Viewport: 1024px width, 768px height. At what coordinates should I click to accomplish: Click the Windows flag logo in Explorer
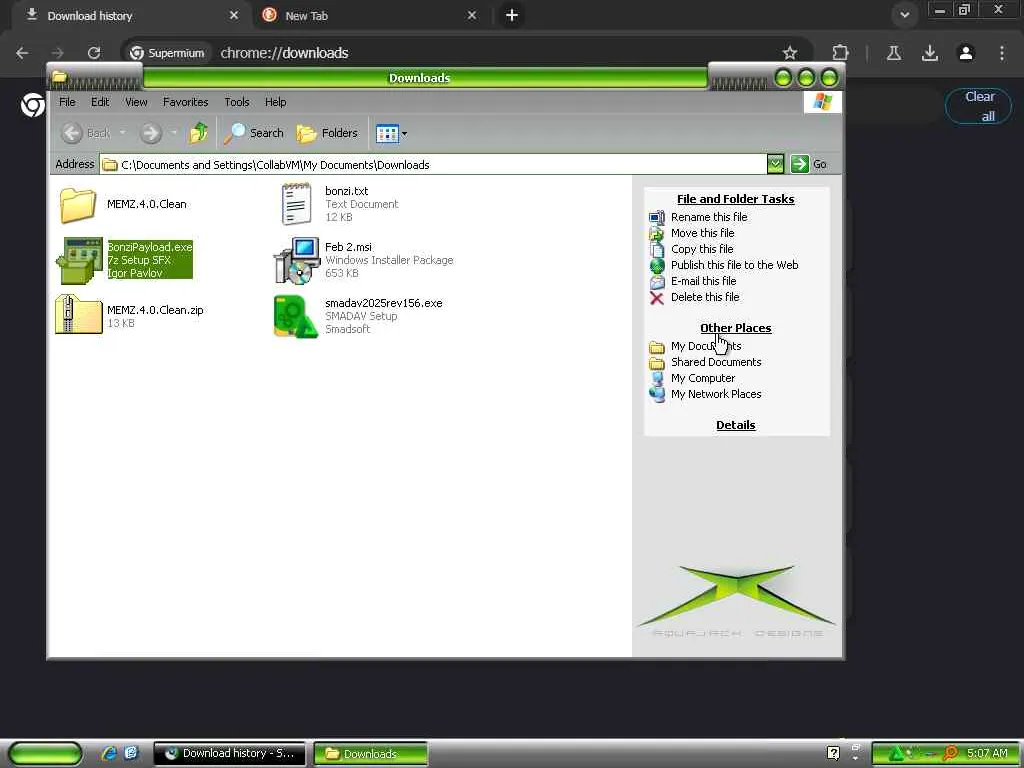pos(822,102)
